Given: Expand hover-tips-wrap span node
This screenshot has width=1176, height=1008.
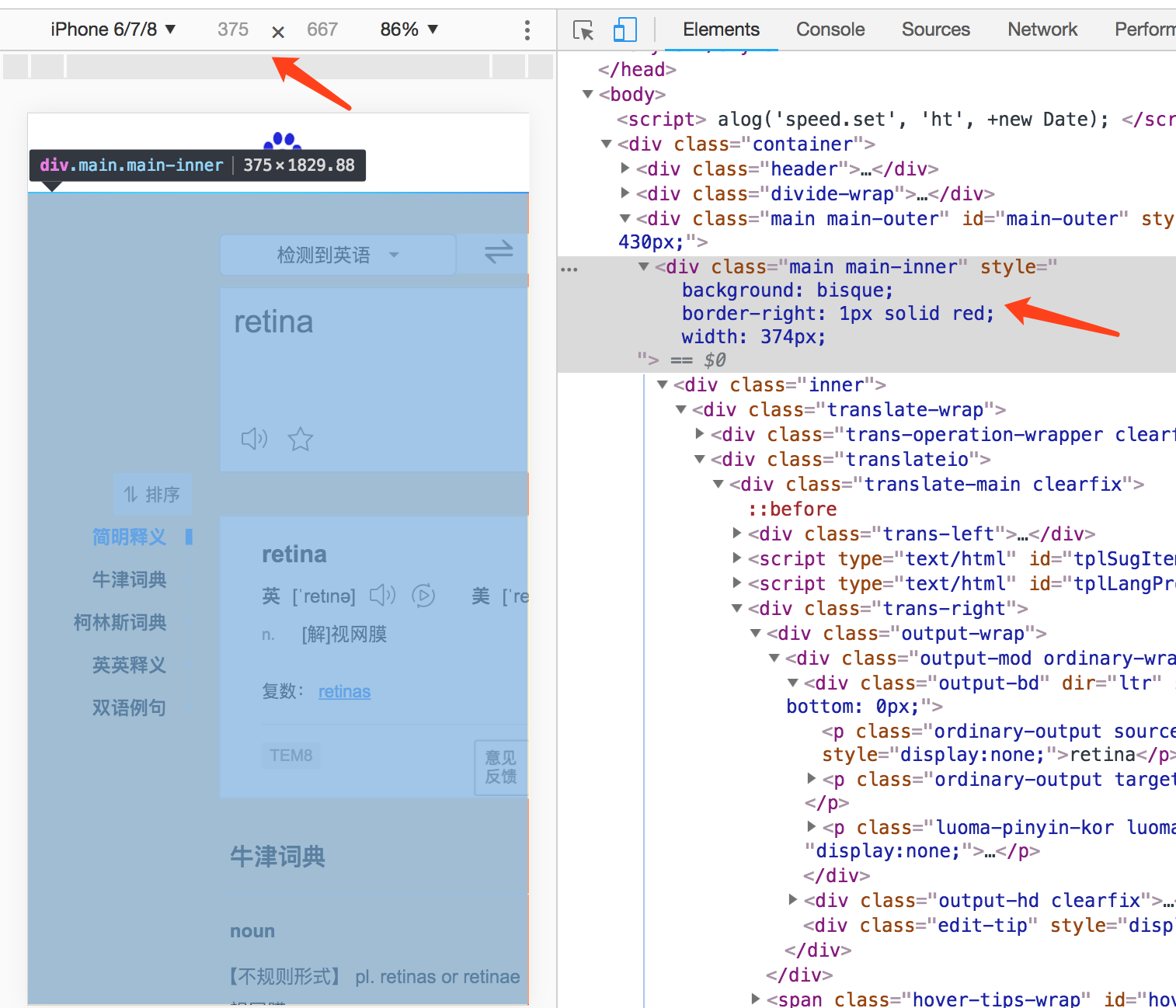Looking at the screenshot, I should pyautogui.click(x=756, y=999).
